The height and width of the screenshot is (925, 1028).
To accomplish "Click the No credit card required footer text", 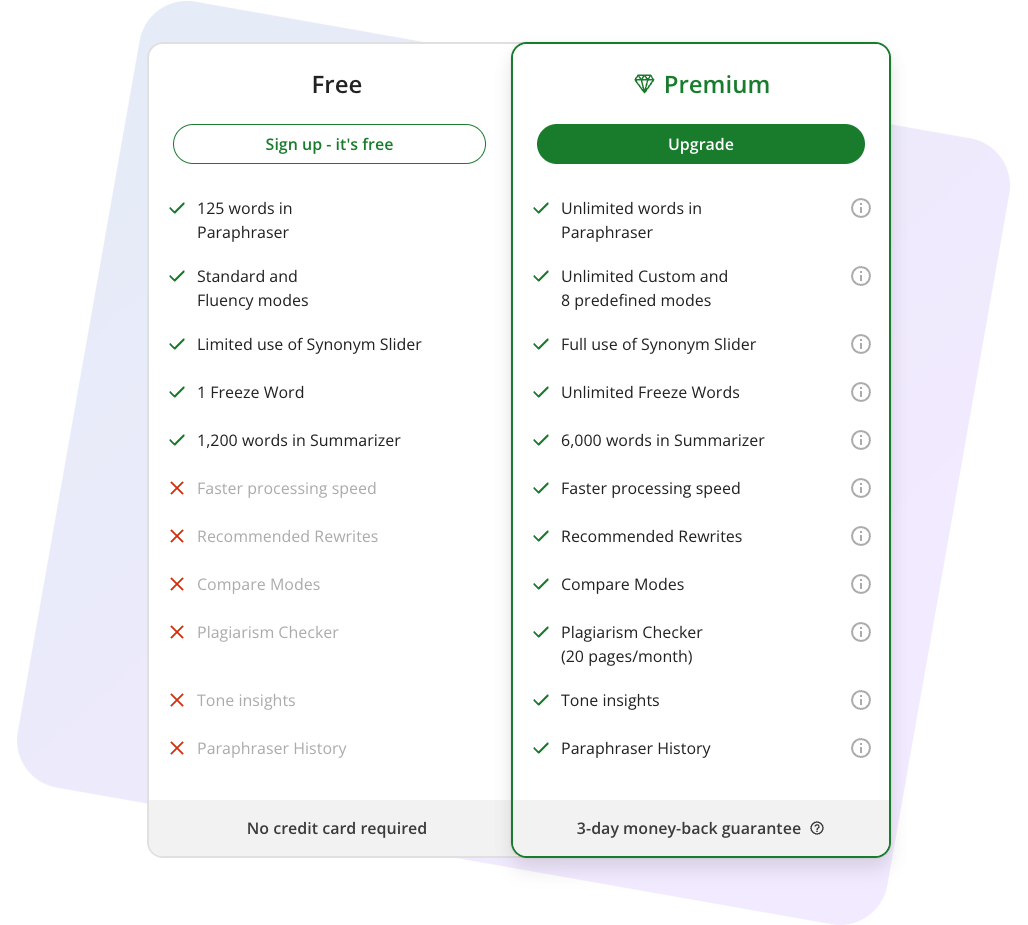I will tap(336, 828).
